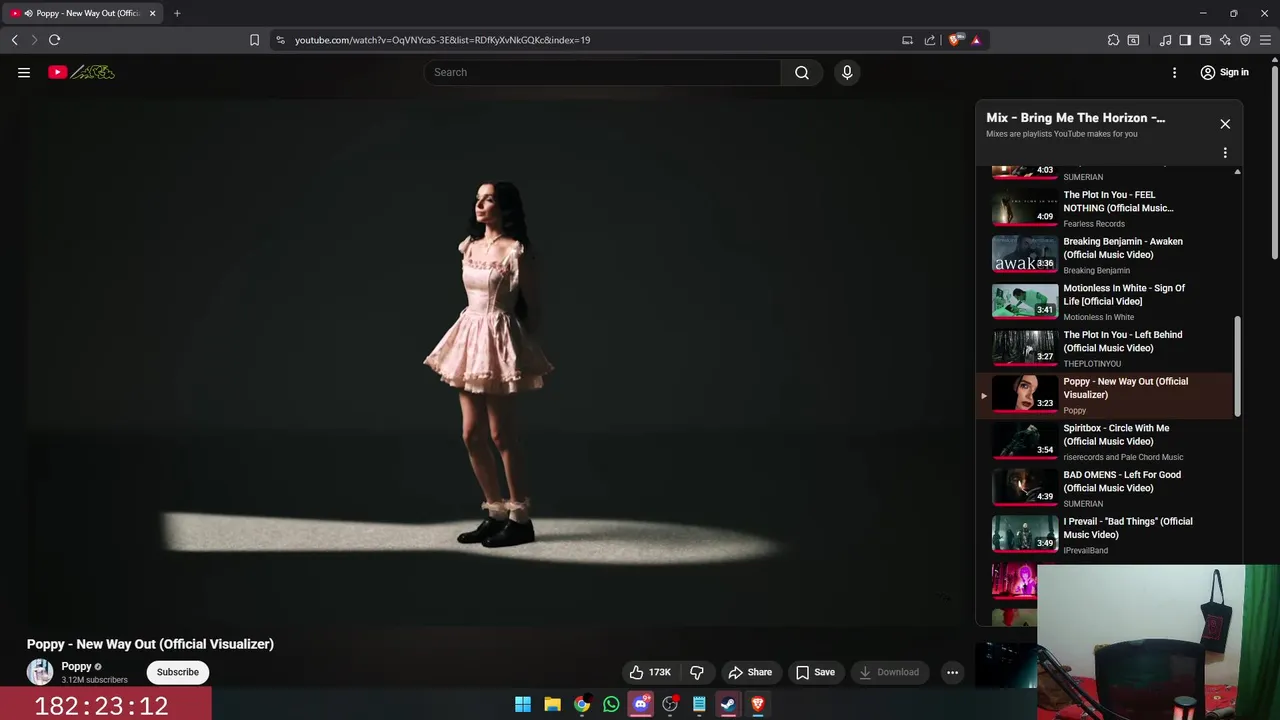Click Sign in button
The height and width of the screenshot is (720, 1280).
coord(1224,72)
